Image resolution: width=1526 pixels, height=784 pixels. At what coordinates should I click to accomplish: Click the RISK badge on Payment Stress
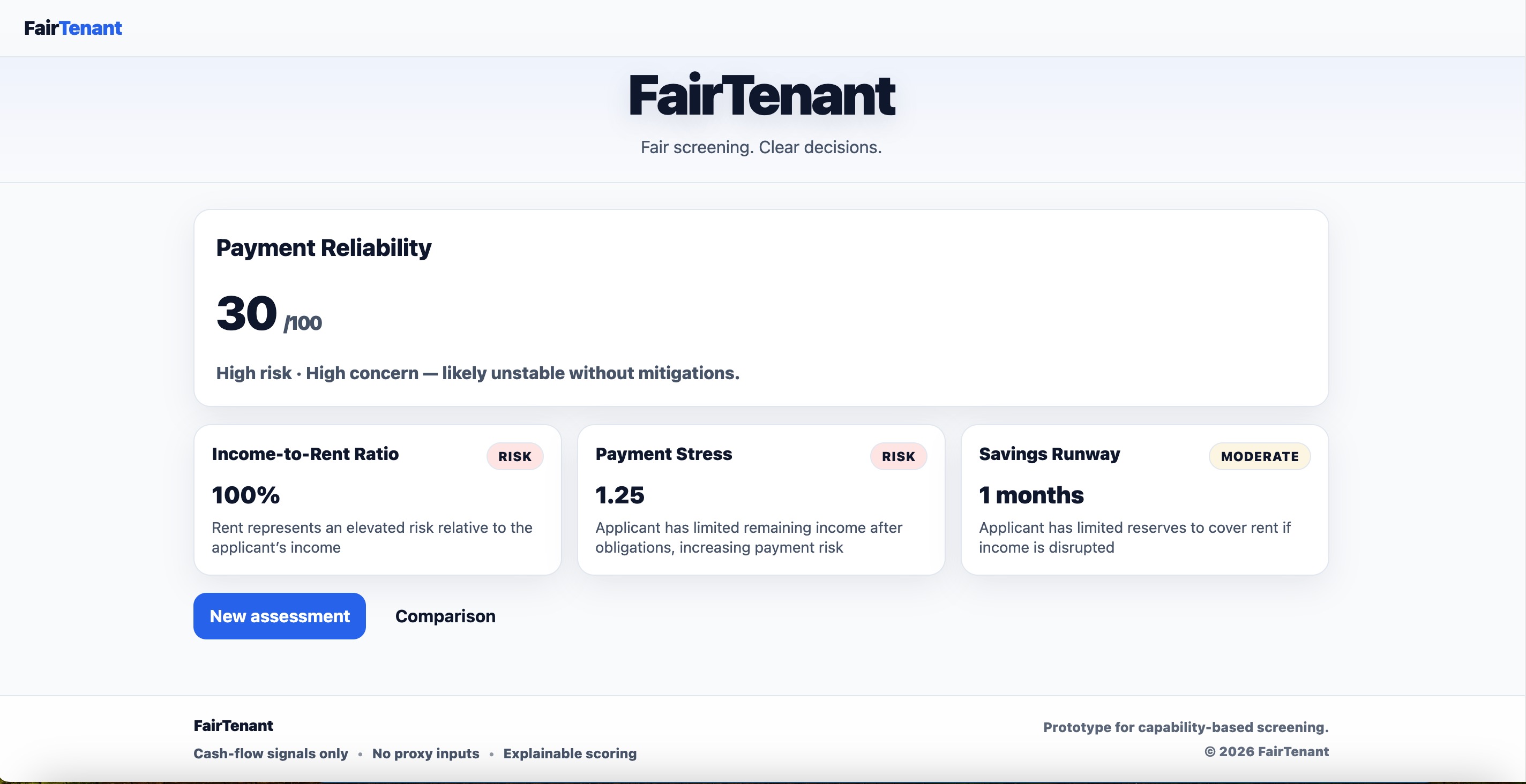(897, 457)
